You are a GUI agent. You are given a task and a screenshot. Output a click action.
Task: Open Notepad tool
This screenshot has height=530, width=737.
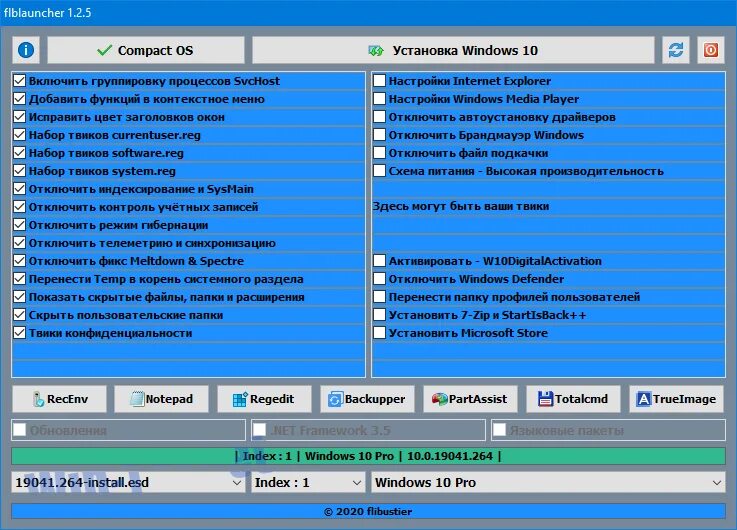[162, 399]
